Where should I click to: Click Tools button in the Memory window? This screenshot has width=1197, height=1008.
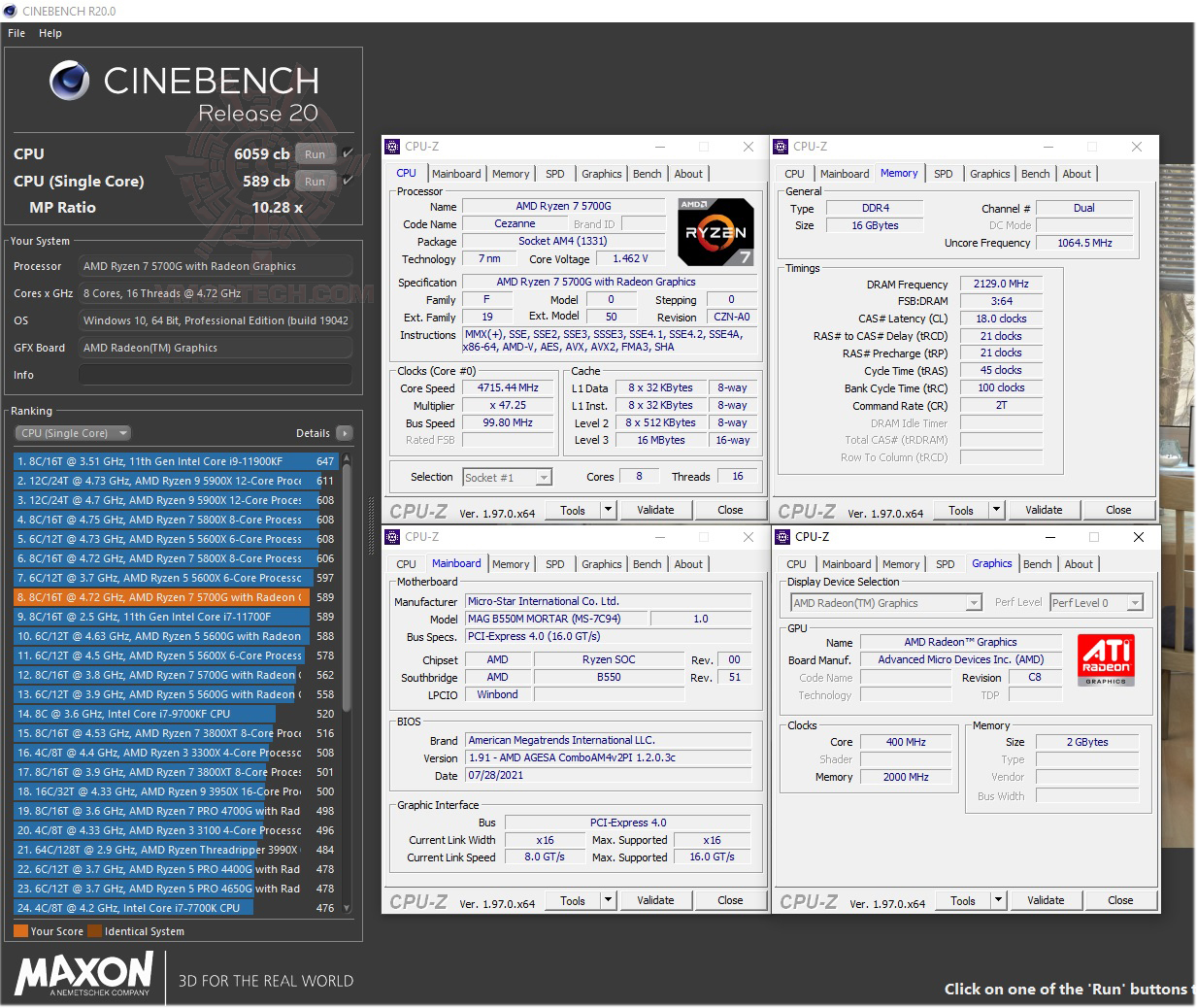click(961, 510)
